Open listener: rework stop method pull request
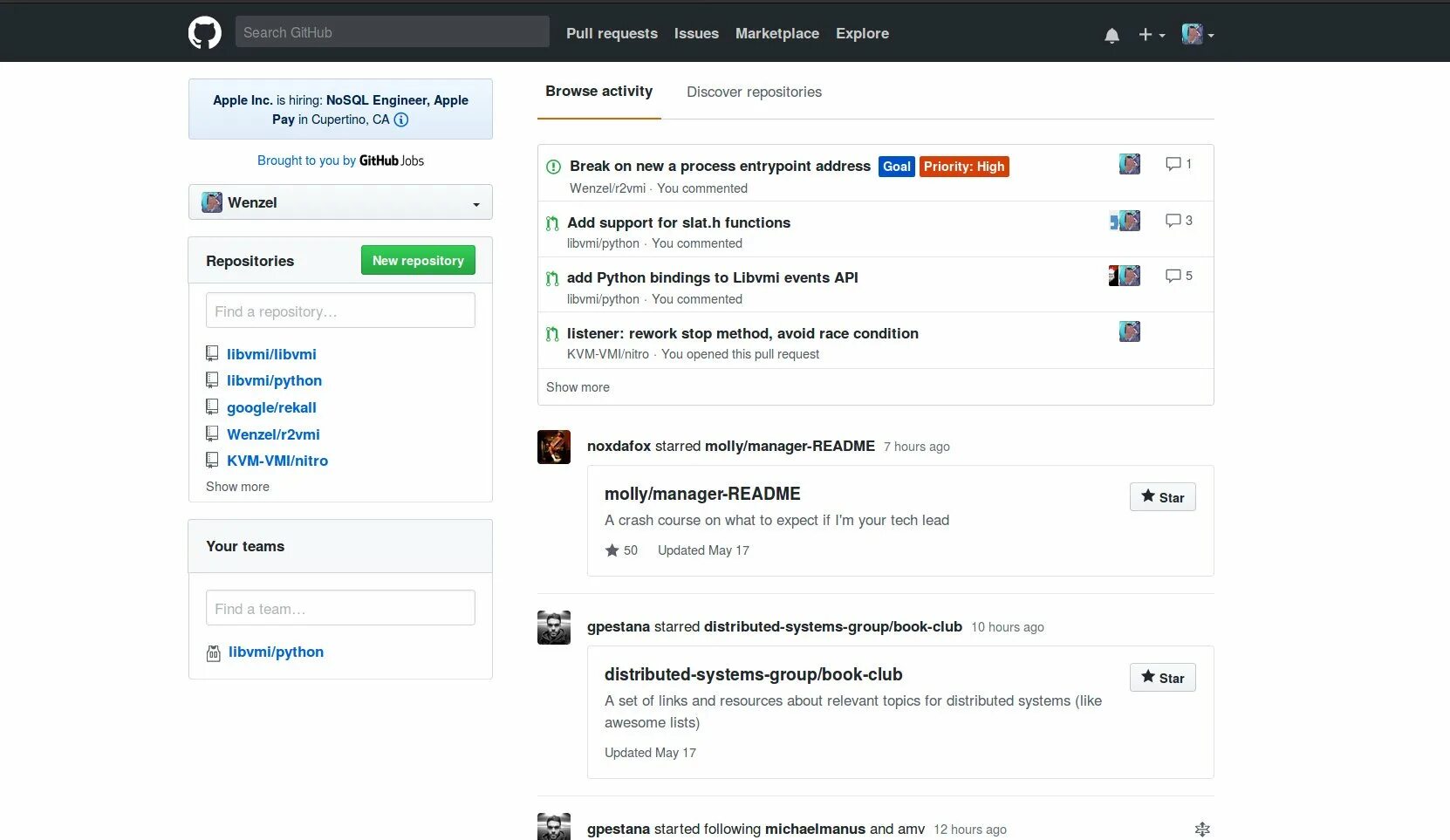The width and height of the screenshot is (1450, 840). [742, 333]
